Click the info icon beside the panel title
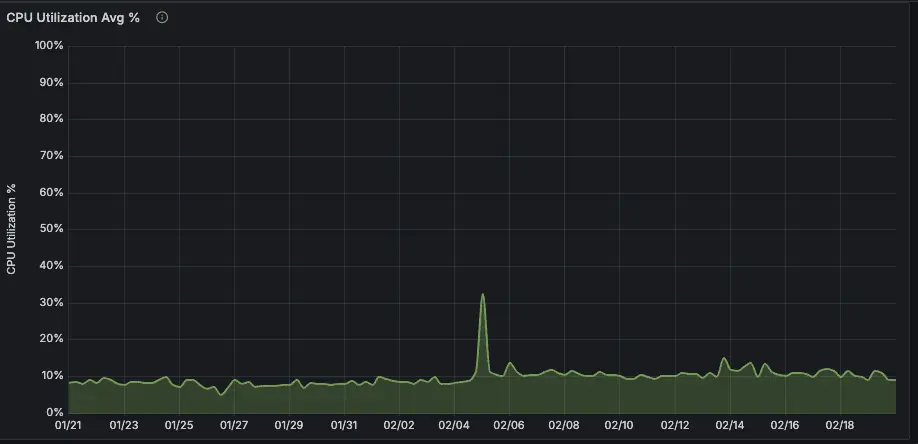Screen dimensions: 918x444 (x=163, y=18)
